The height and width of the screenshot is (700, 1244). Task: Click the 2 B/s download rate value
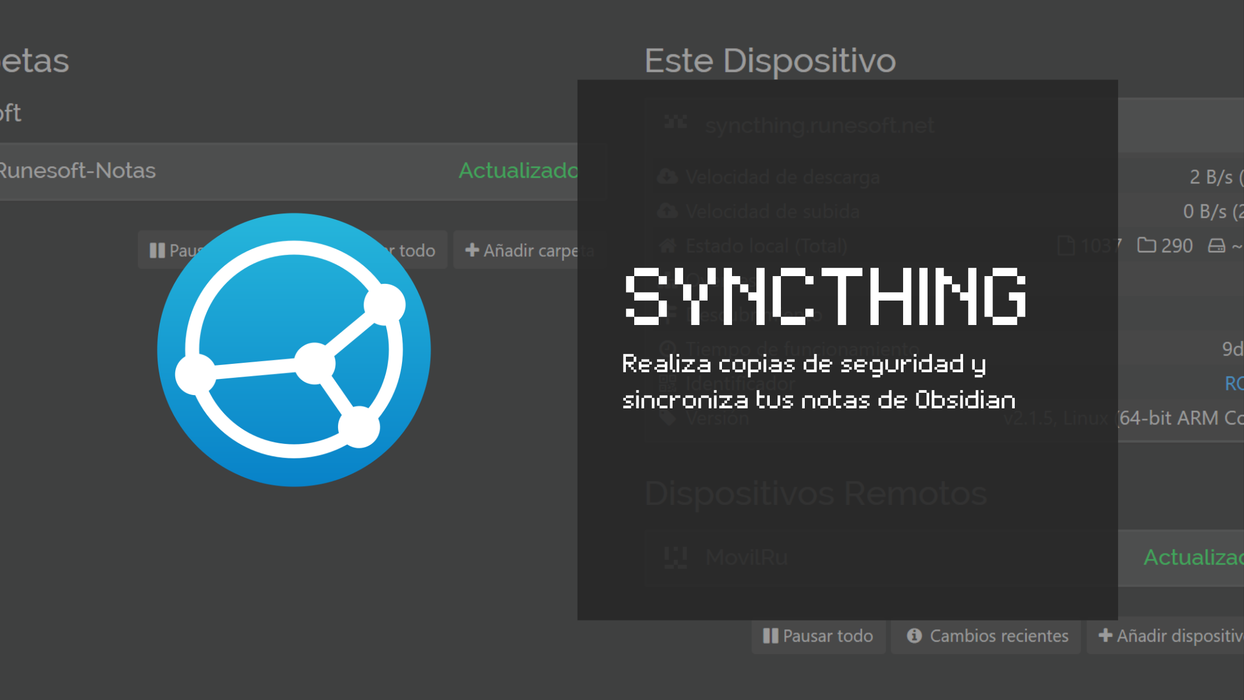click(1216, 177)
